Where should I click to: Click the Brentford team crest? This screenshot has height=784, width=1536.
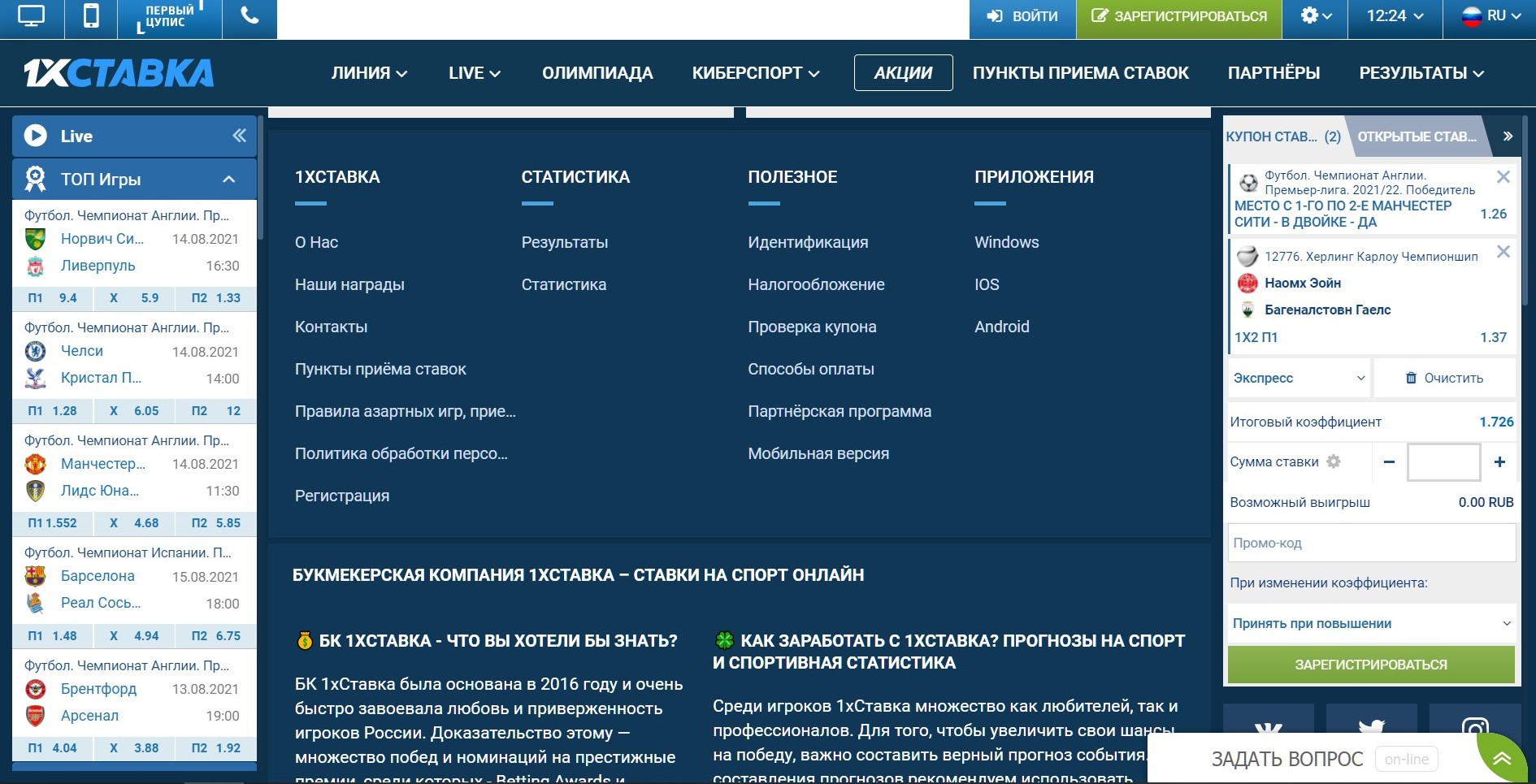(35, 689)
